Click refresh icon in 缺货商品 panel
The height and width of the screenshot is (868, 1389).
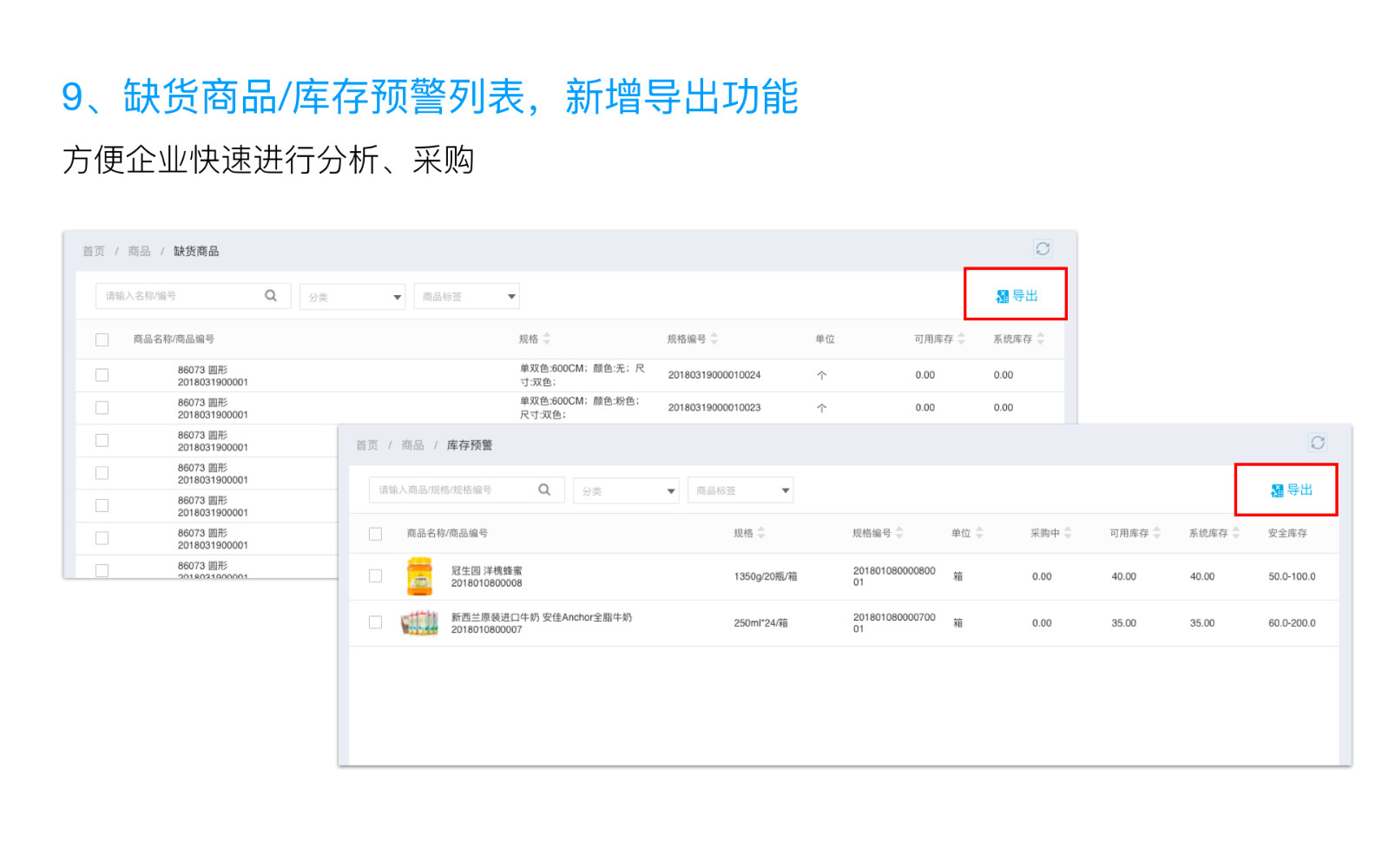[1043, 249]
